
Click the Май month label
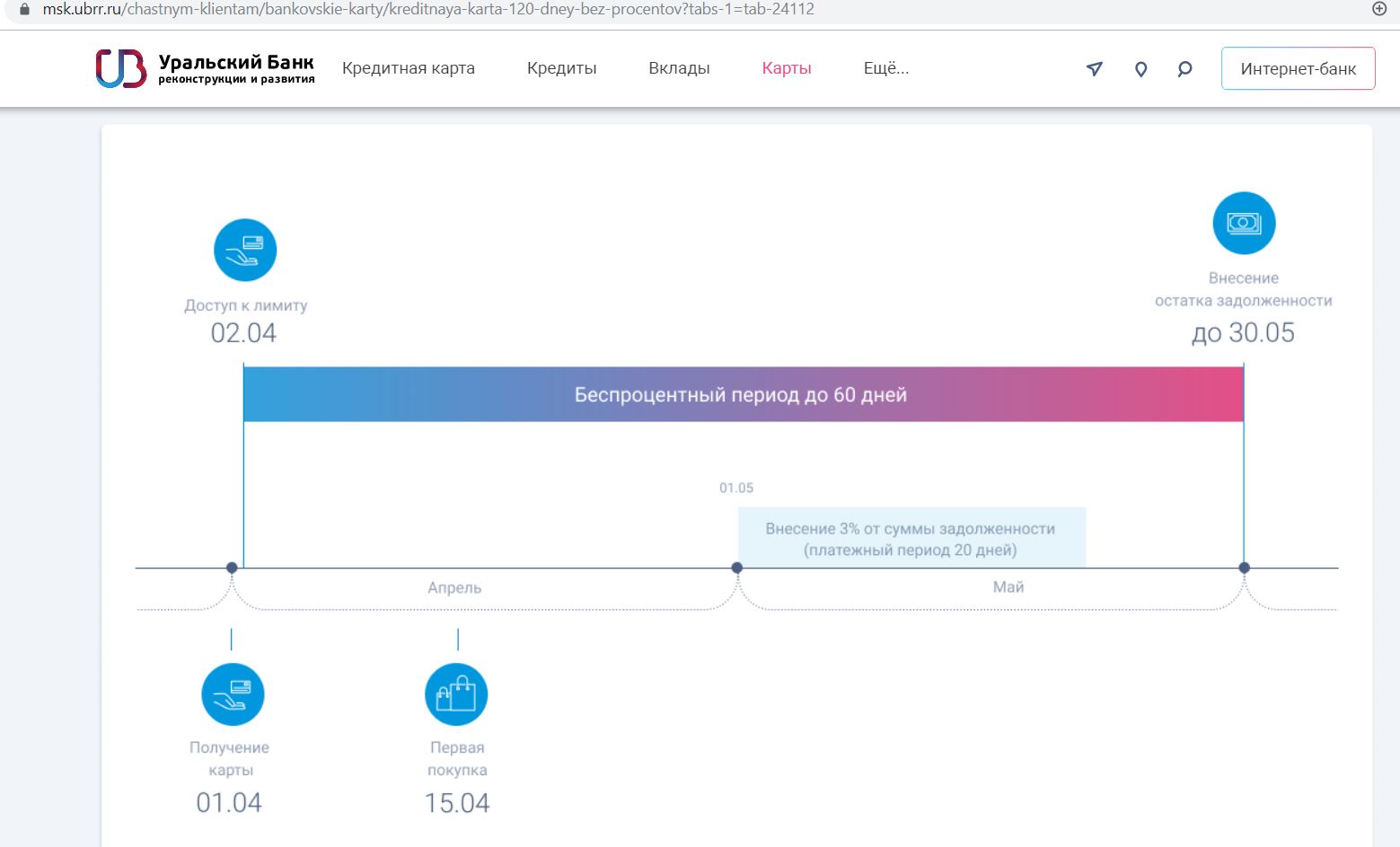[x=1008, y=587]
